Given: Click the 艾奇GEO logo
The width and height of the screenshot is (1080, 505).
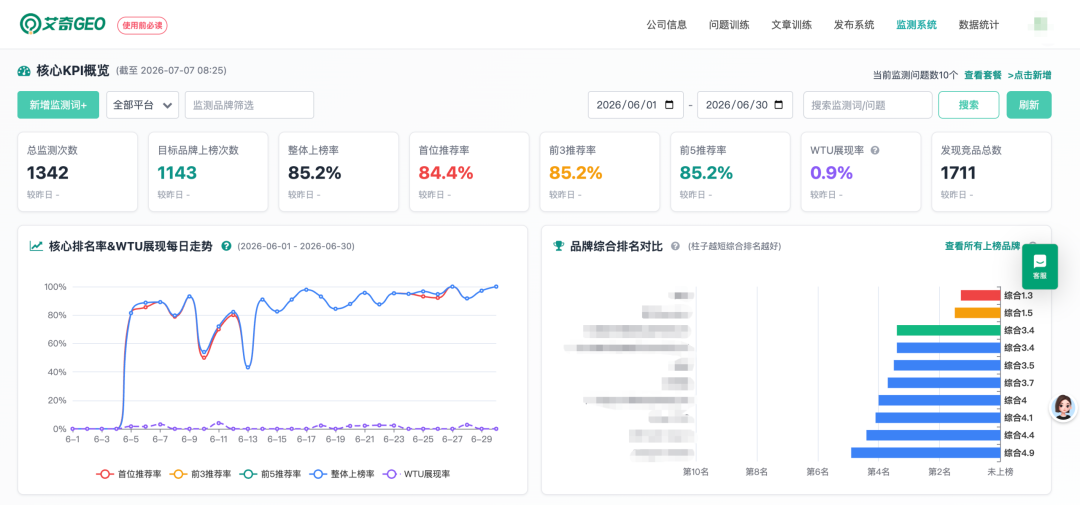Looking at the screenshot, I should (x=62, y=24).
